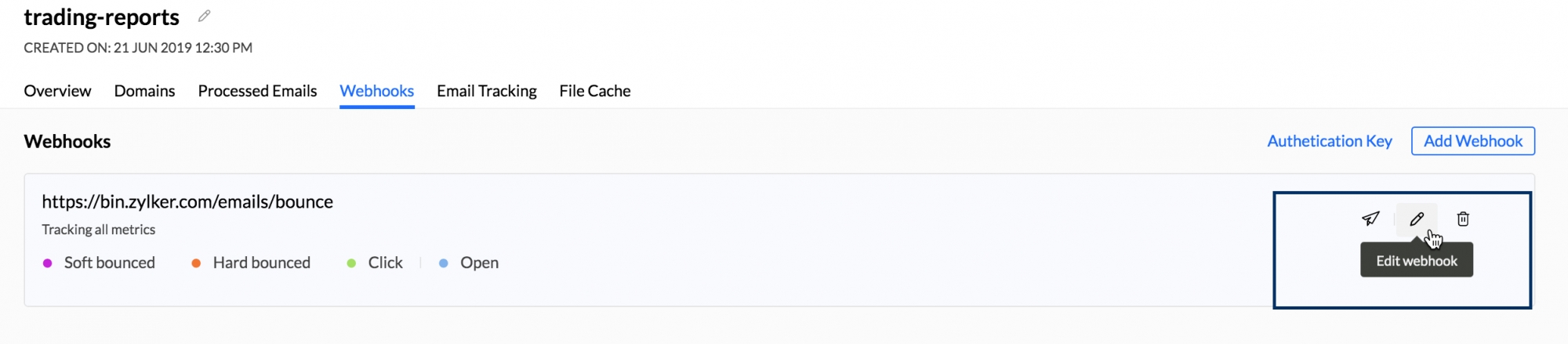1568x344 pixels.
Task: Click the Edit webhook pencil icon
Action: [1417, 219]
